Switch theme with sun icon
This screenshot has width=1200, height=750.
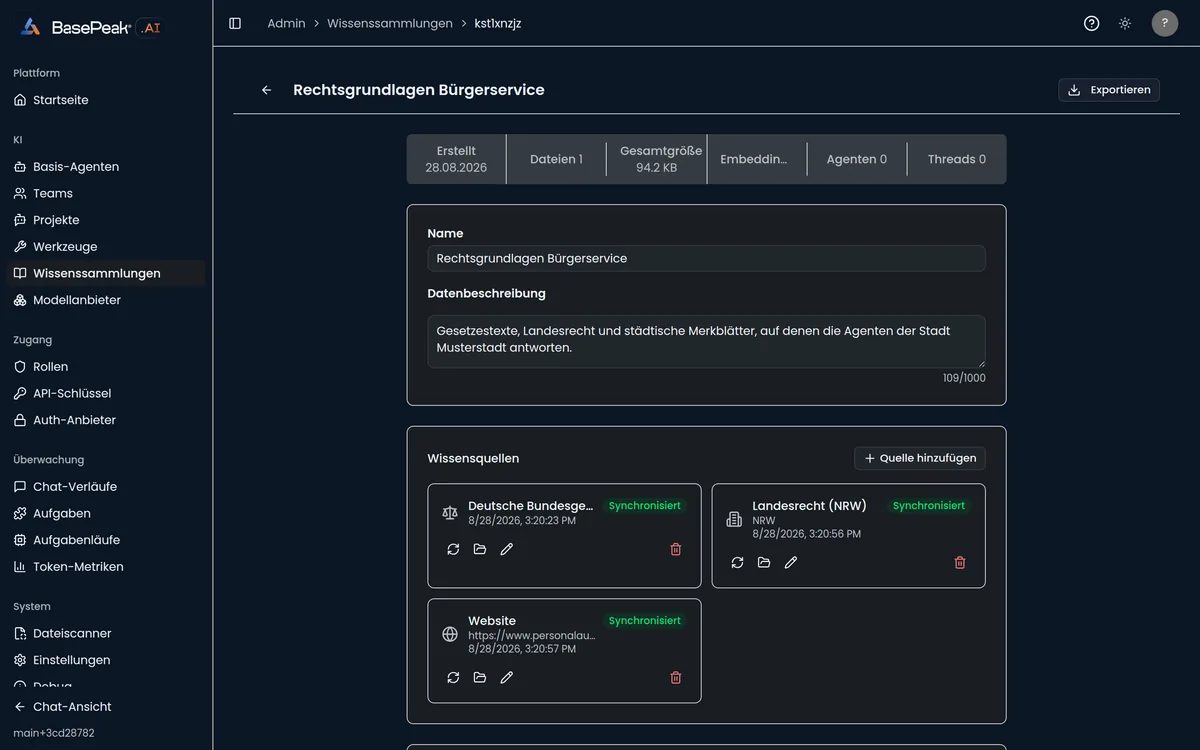[1125, 23]
